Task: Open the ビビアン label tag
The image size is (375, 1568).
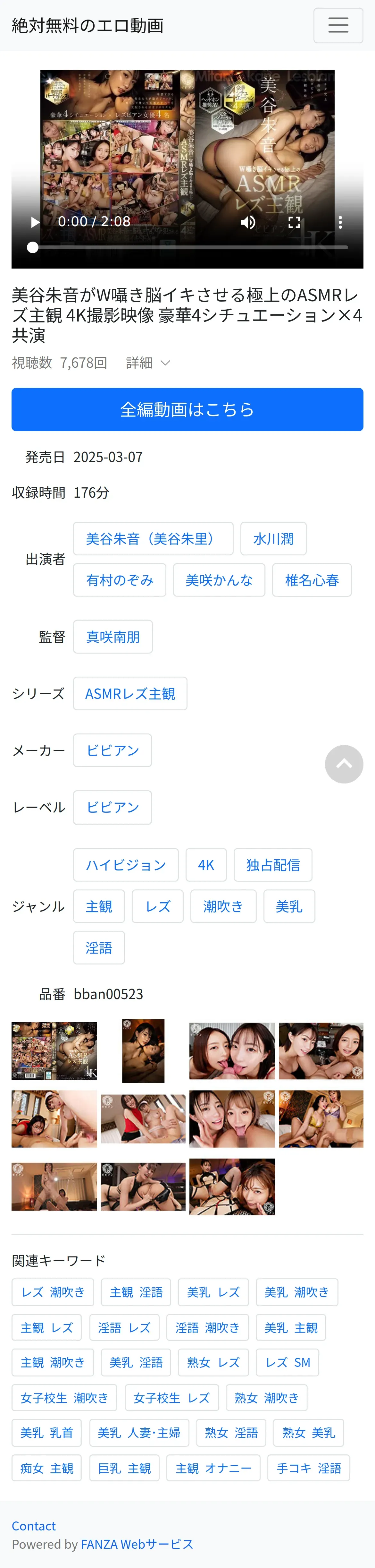Action: tap(113, 807)
